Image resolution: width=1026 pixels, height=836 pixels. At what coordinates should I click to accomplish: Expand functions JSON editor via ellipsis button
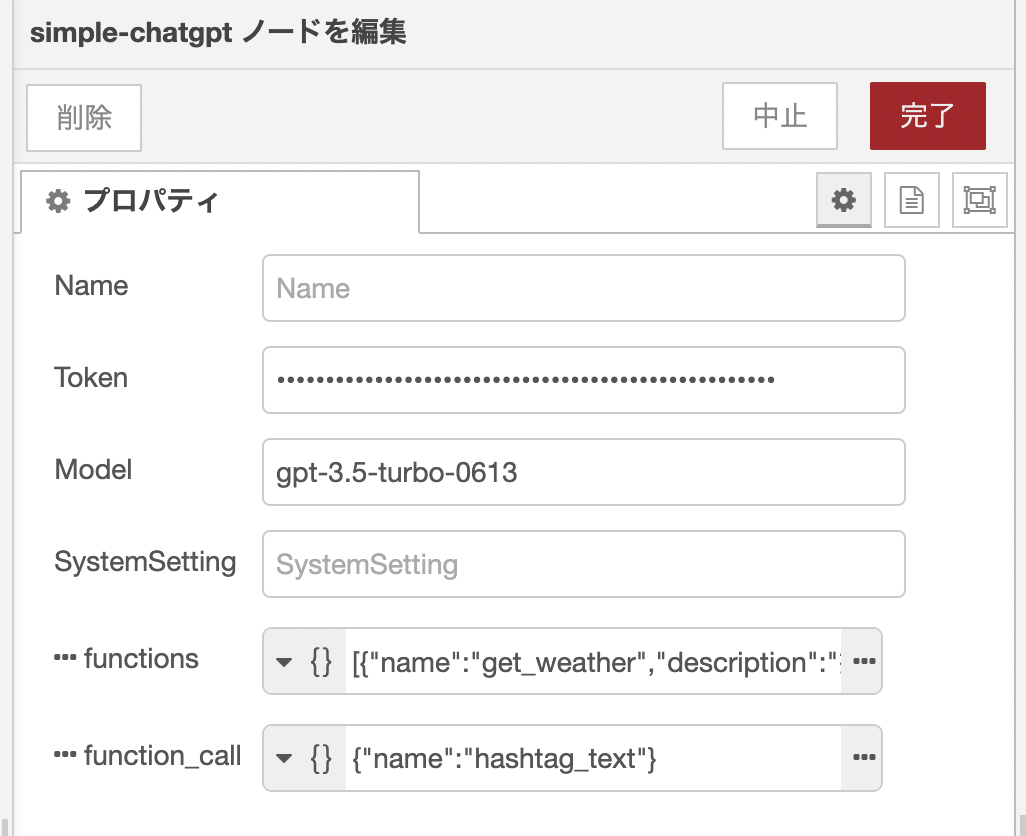point(863,661)
